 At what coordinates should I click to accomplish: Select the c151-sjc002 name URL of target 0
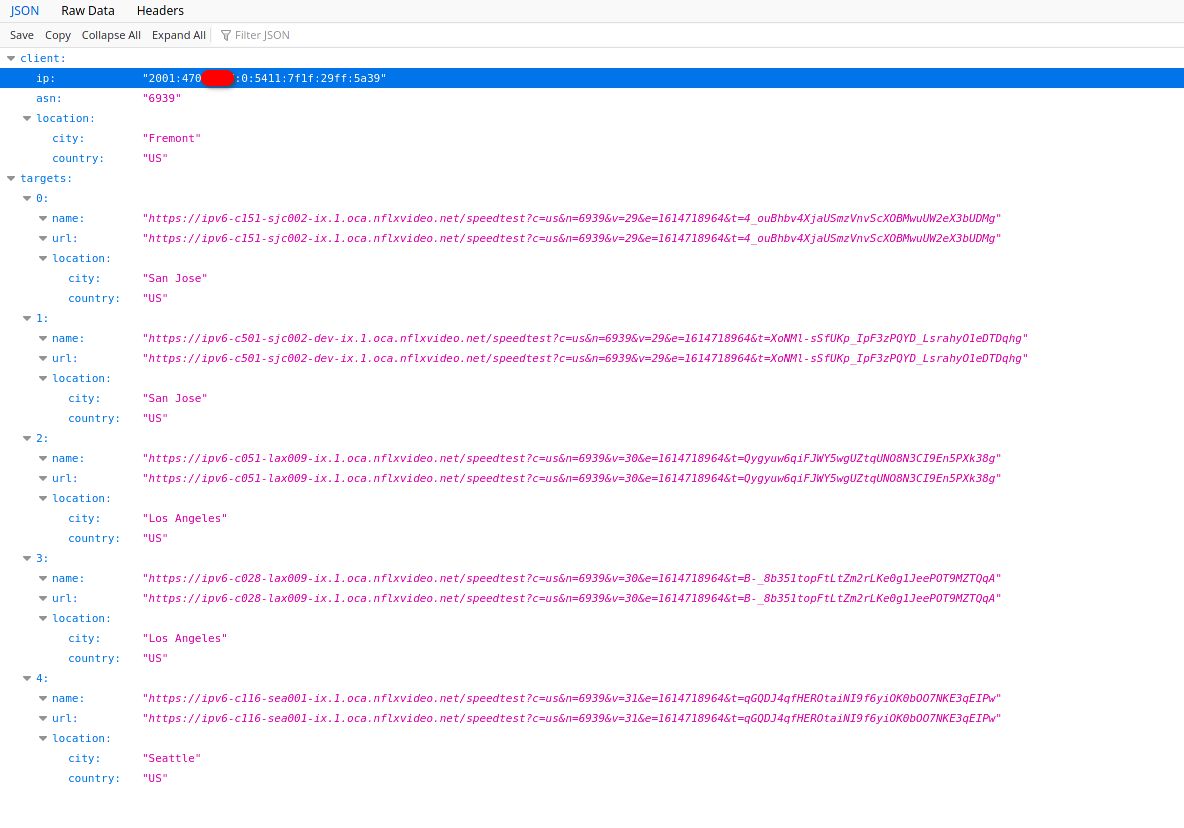(x=572, y=218)
